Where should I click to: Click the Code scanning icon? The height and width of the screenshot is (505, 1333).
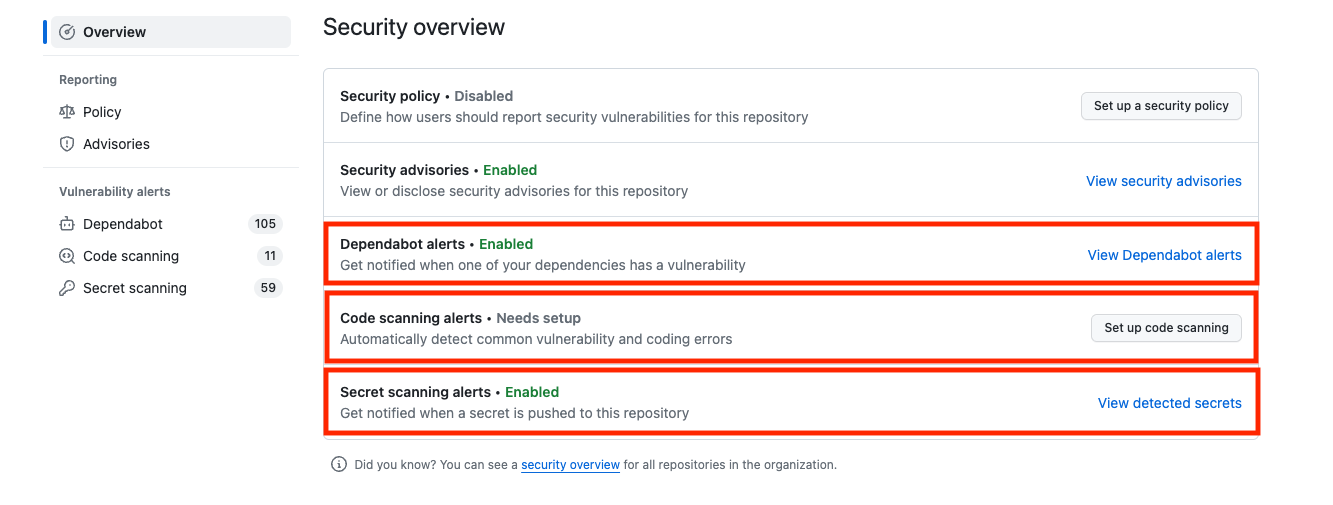pos(67,256)
